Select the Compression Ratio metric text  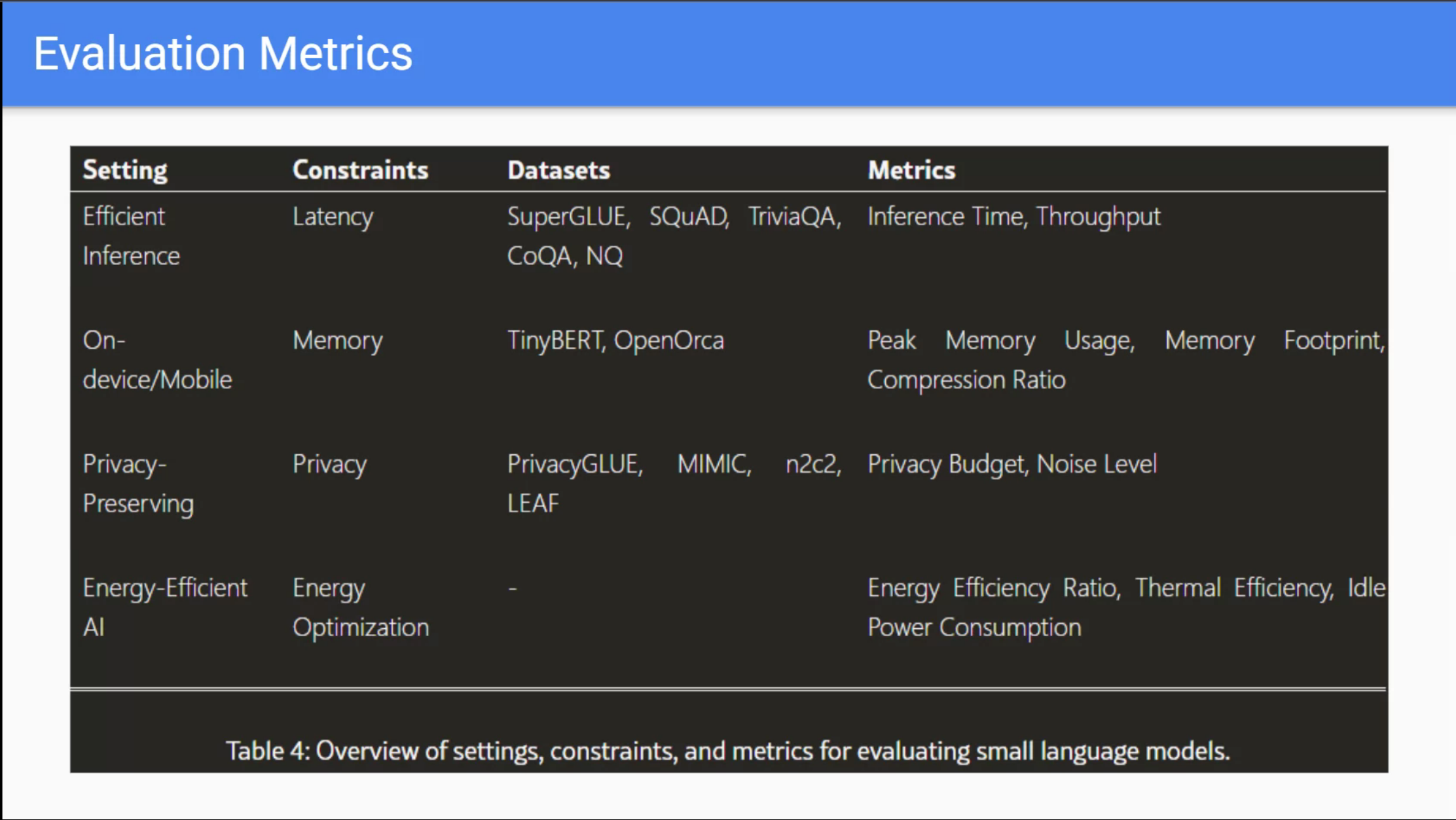(x=966, y=379)
